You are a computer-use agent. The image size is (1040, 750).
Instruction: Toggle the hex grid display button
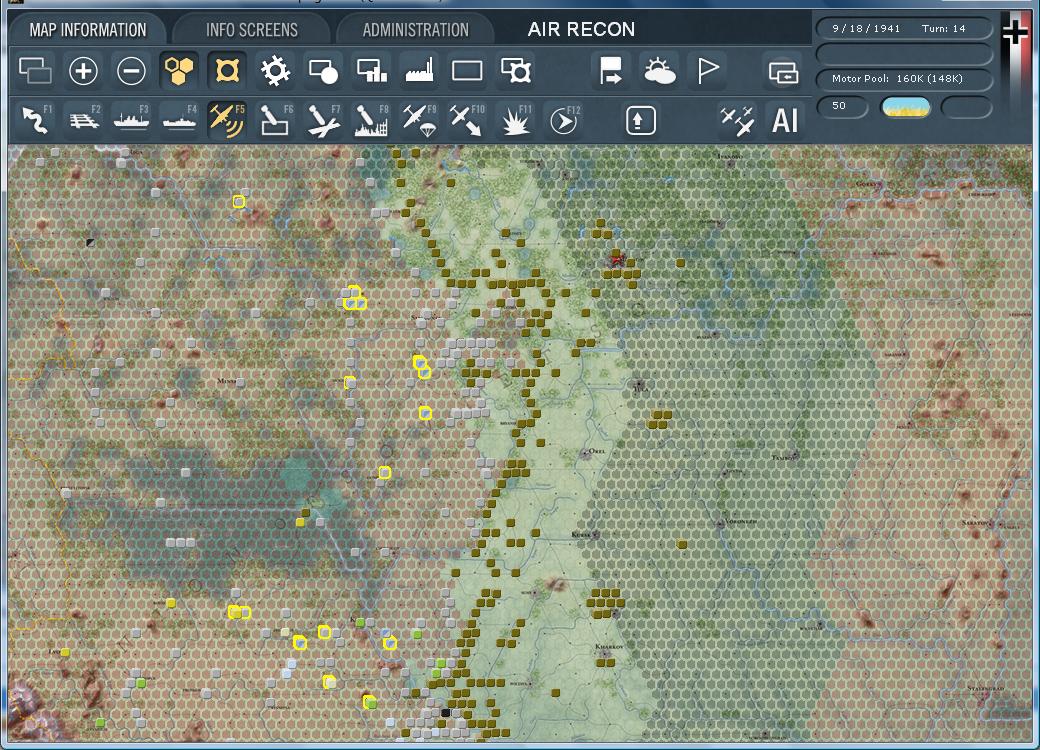click(x=180, y=71)
